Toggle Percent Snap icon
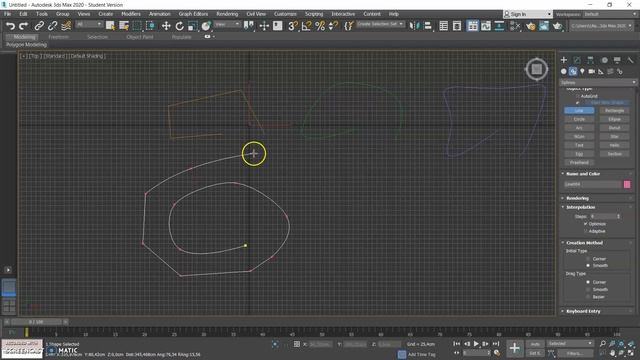The width and height of the screenshot is (640, 360). [x=320, y=26]
